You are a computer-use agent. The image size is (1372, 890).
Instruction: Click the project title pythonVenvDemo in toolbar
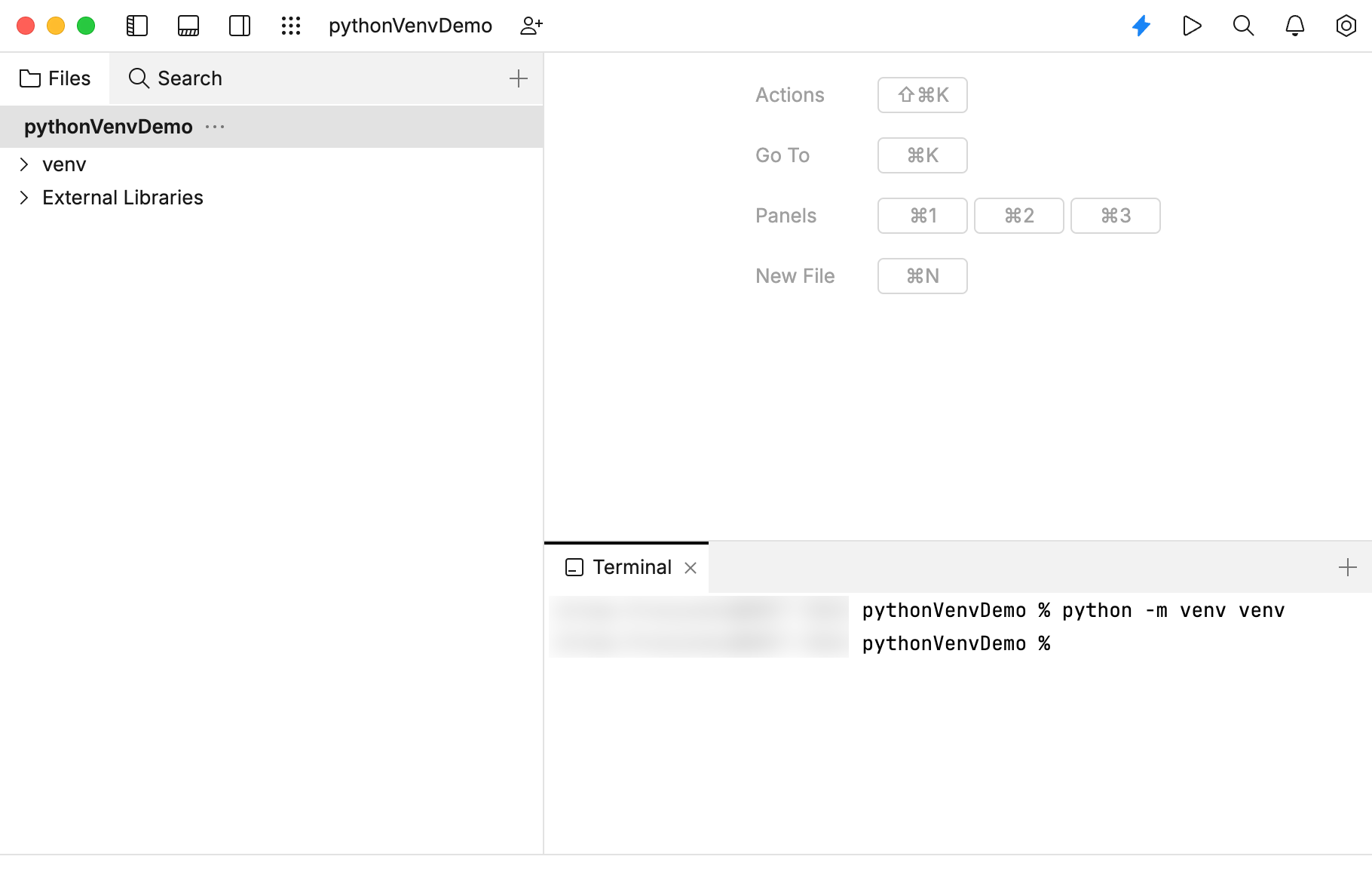410,26
